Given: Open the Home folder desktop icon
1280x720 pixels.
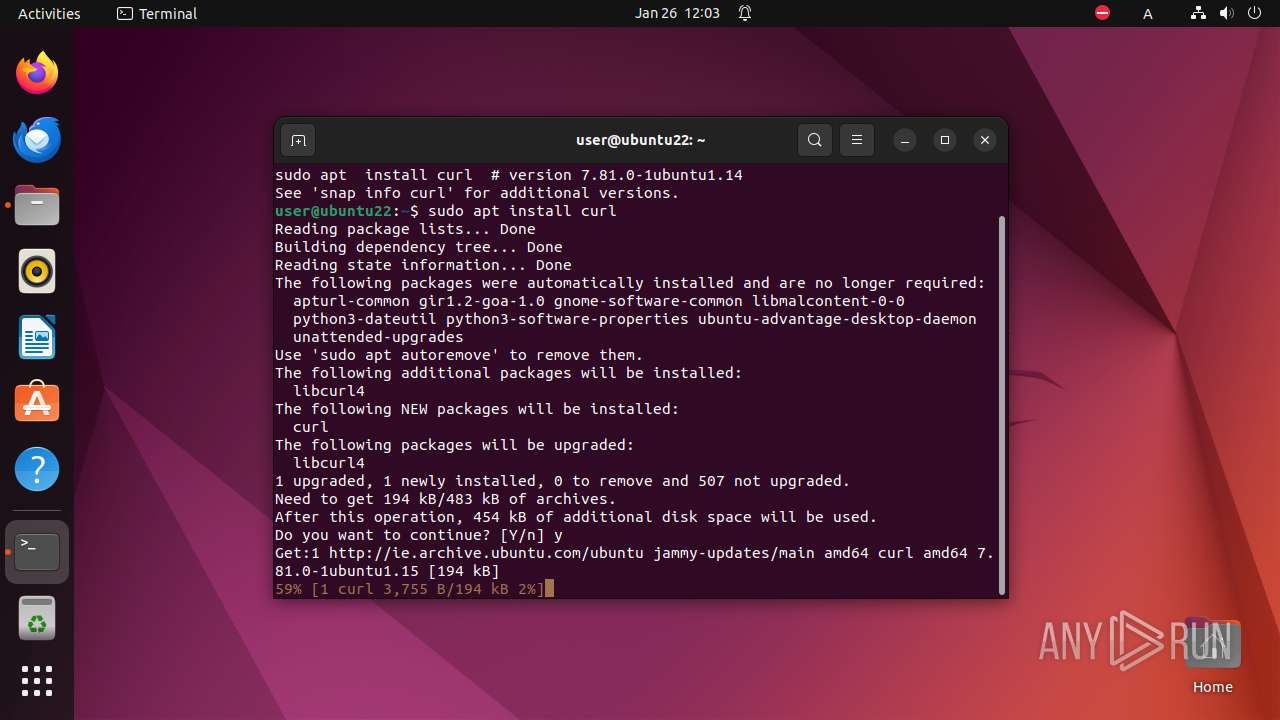Looking at the screenshot, I should 1212,655.
